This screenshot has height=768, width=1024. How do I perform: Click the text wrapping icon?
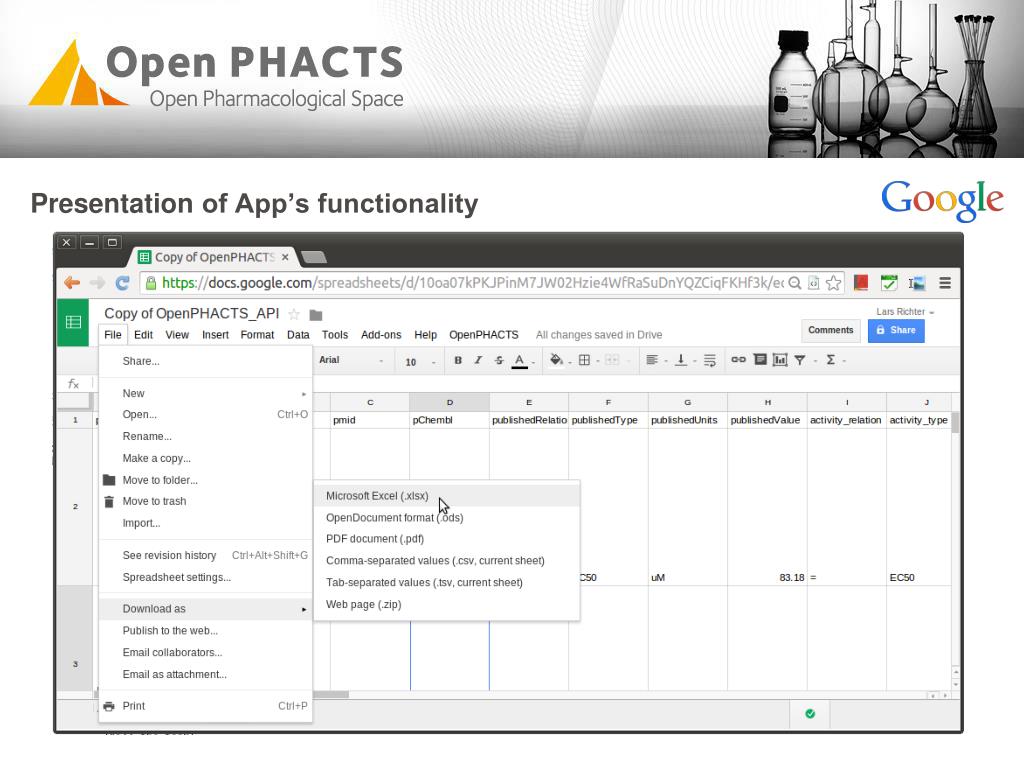pyautogui.click(x=710, y=360)
